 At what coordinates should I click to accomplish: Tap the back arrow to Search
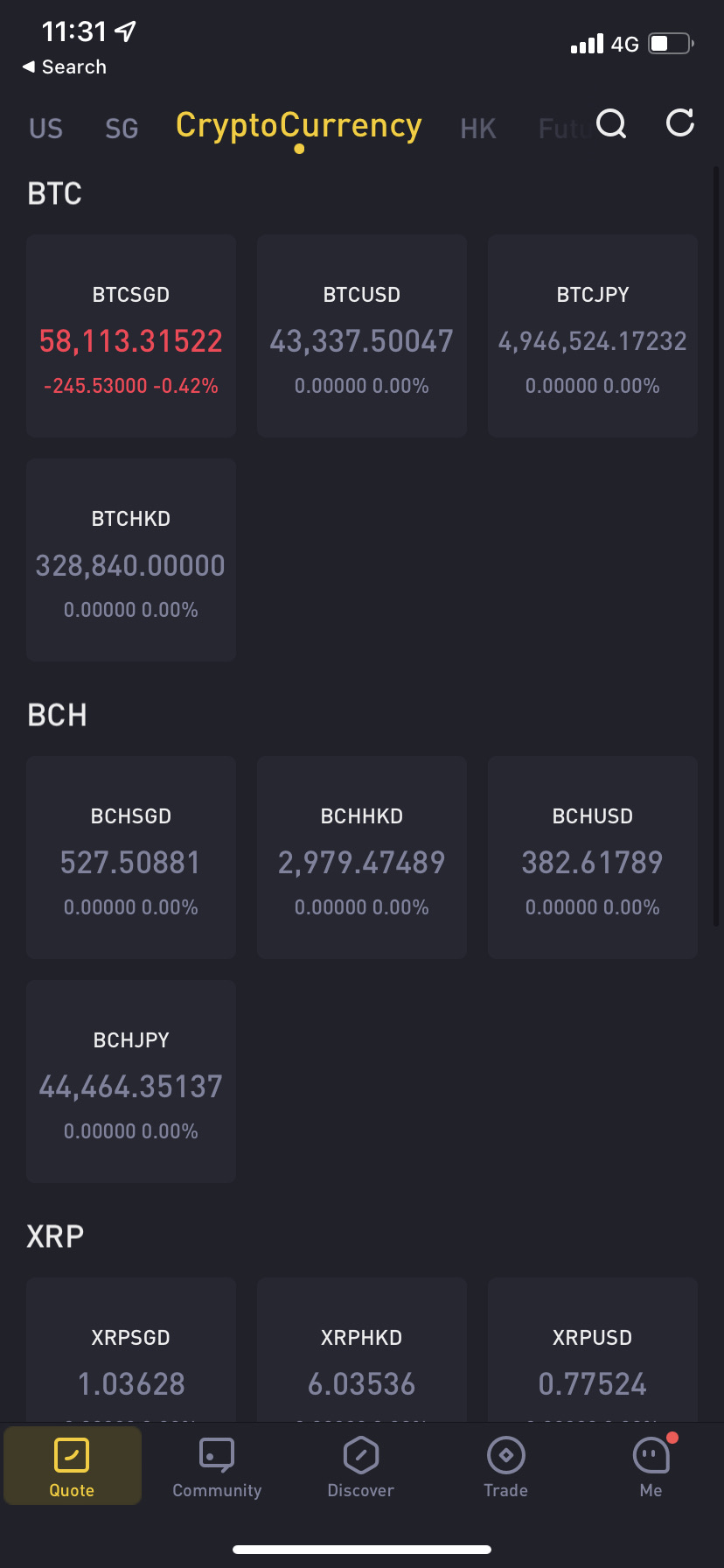[x=29, y=66]
